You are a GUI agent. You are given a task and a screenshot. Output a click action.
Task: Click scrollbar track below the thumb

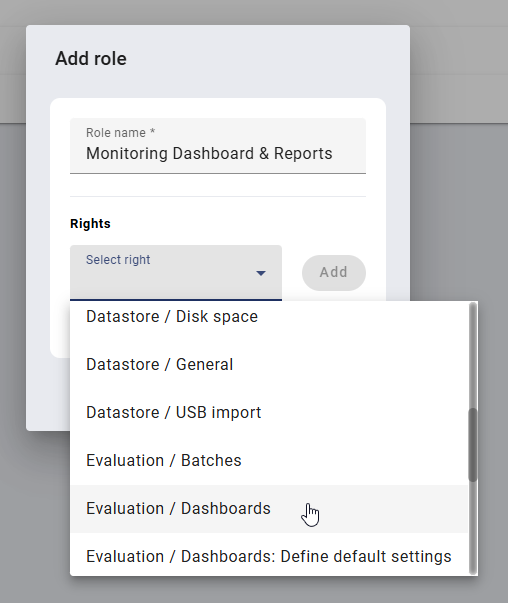tap(473, 528)
